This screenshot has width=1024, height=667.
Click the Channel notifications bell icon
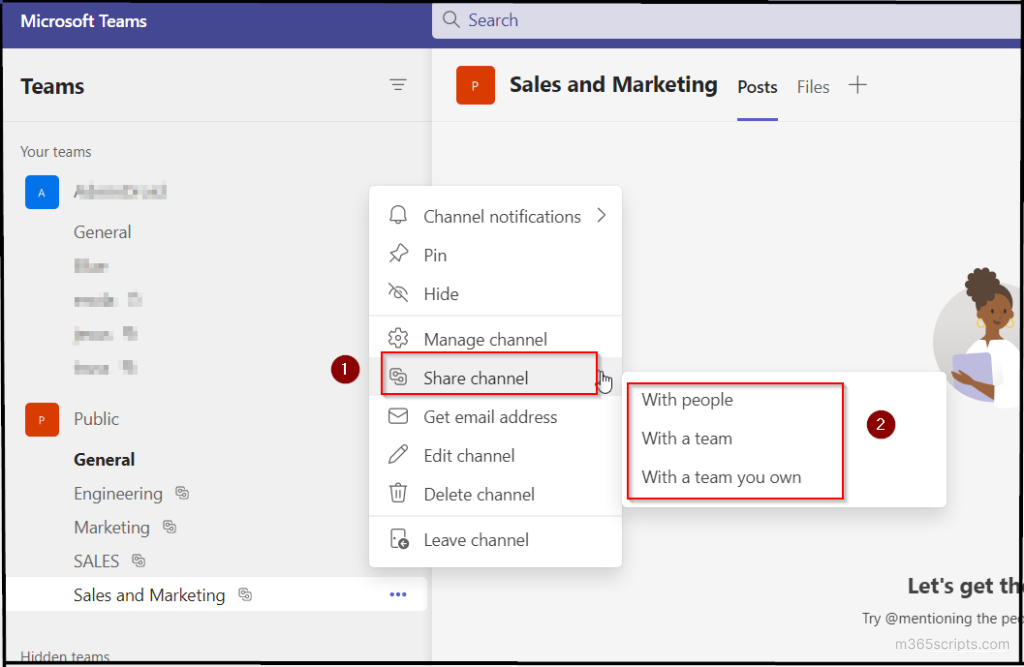pyautogui.click(x=398, y=215)
